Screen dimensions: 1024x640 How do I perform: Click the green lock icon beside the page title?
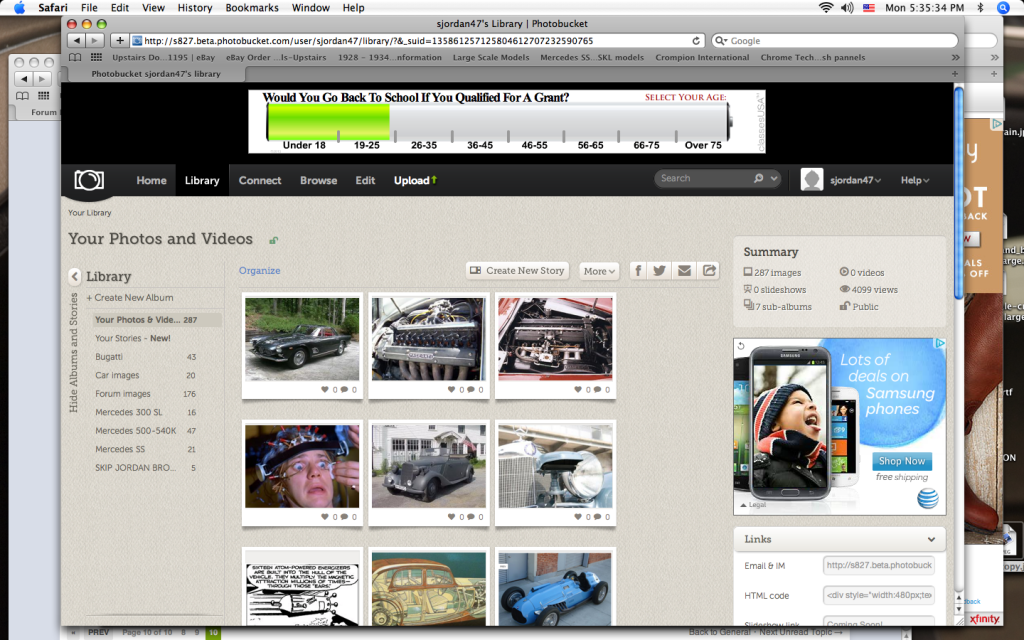click(x=274, y=240)
